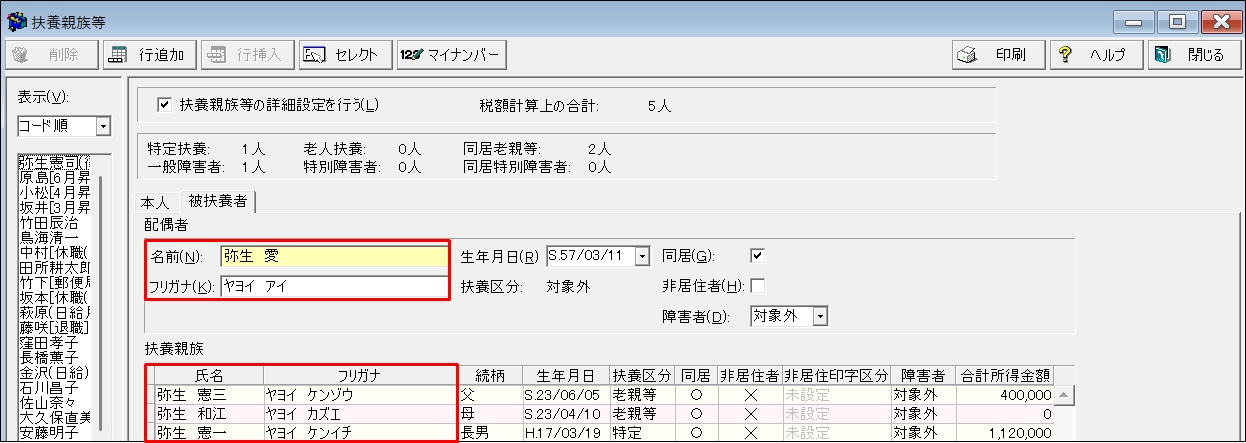Open the 生年月日 date dropdown
Screen dimensions: 1246x443
pos(642,256)
